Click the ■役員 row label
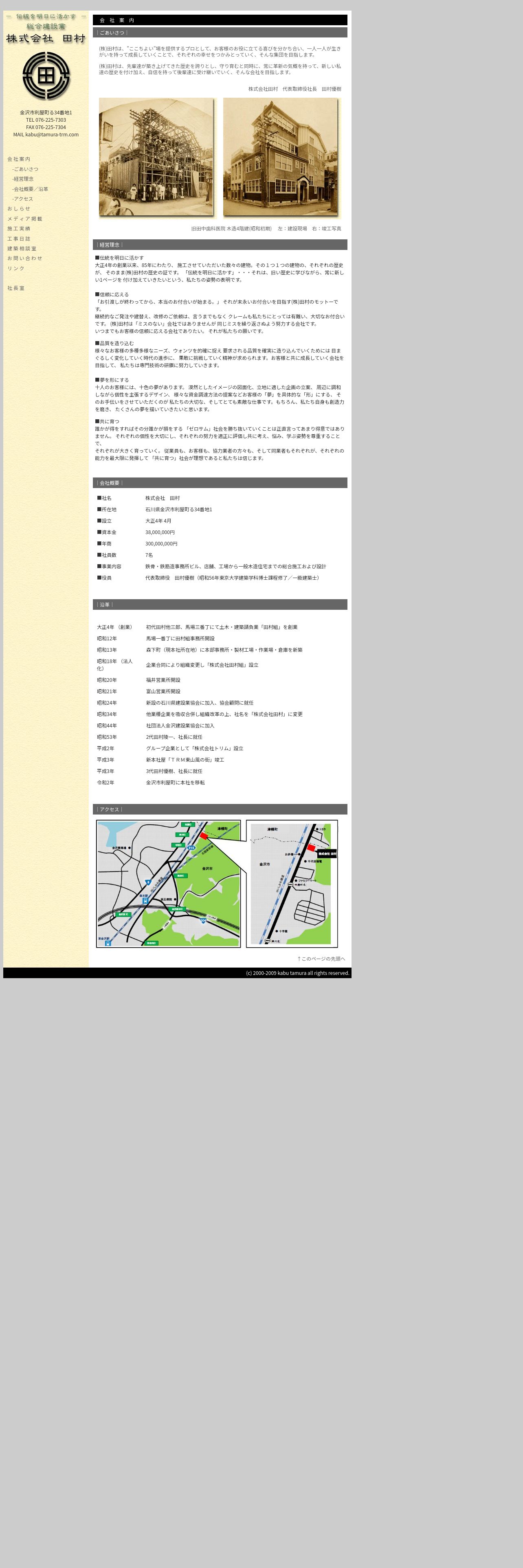This screenshot has height=1568, width=523. [104, 578]
